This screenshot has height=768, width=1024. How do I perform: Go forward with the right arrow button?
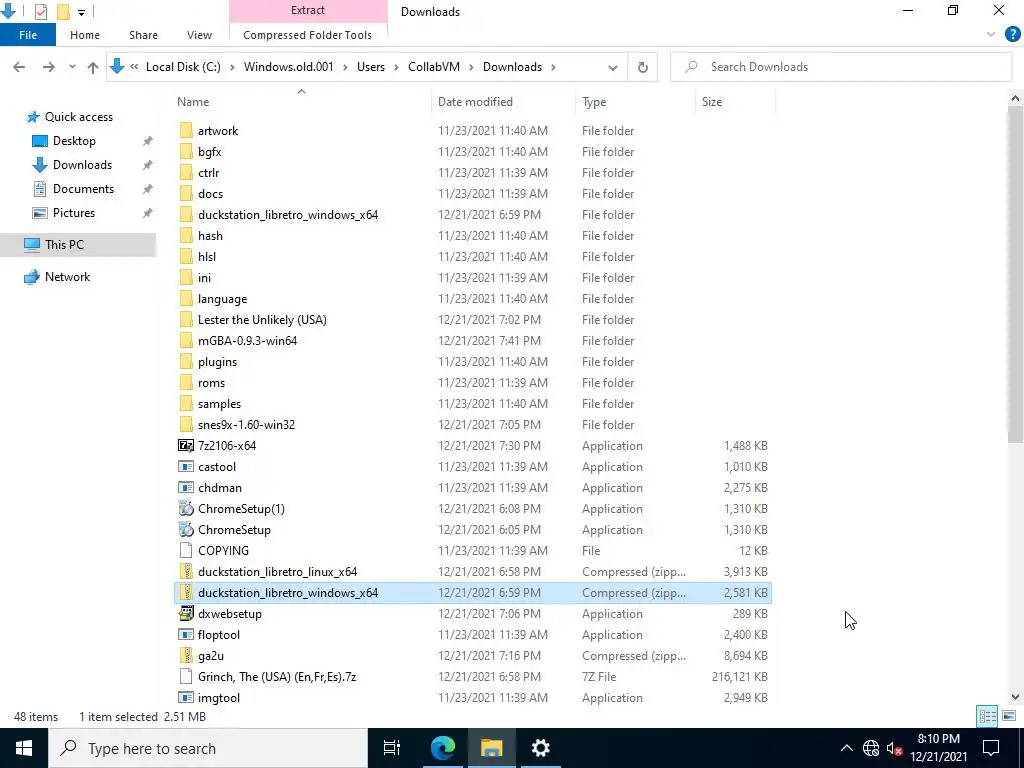pos(48,67)
